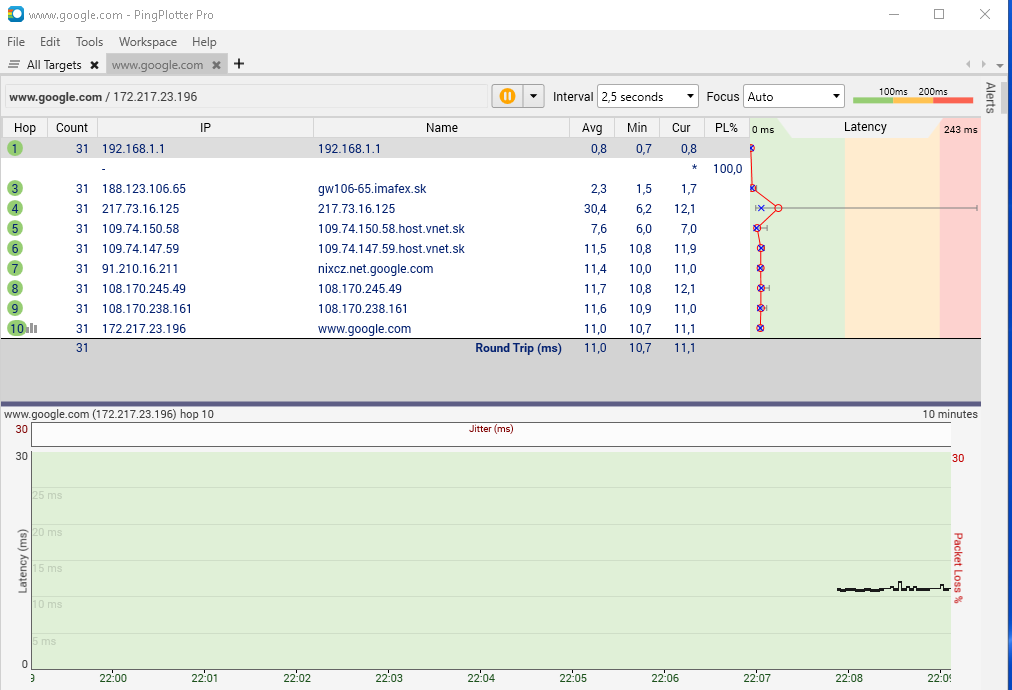Viewport: 1012px width, 690px height.
Task: Open the Focus Auto dropdown
Action: click(x=794, y=97)
